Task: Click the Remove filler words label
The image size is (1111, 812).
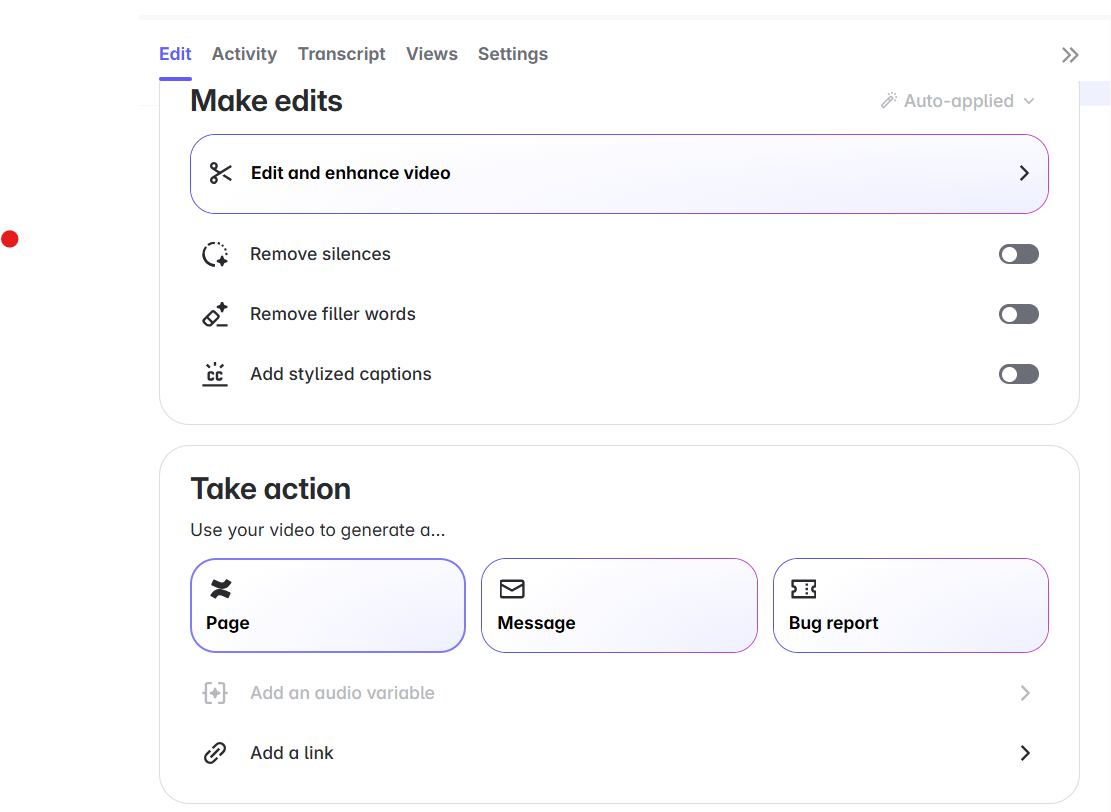Action: pyautogui.click(x=333, y=314)
